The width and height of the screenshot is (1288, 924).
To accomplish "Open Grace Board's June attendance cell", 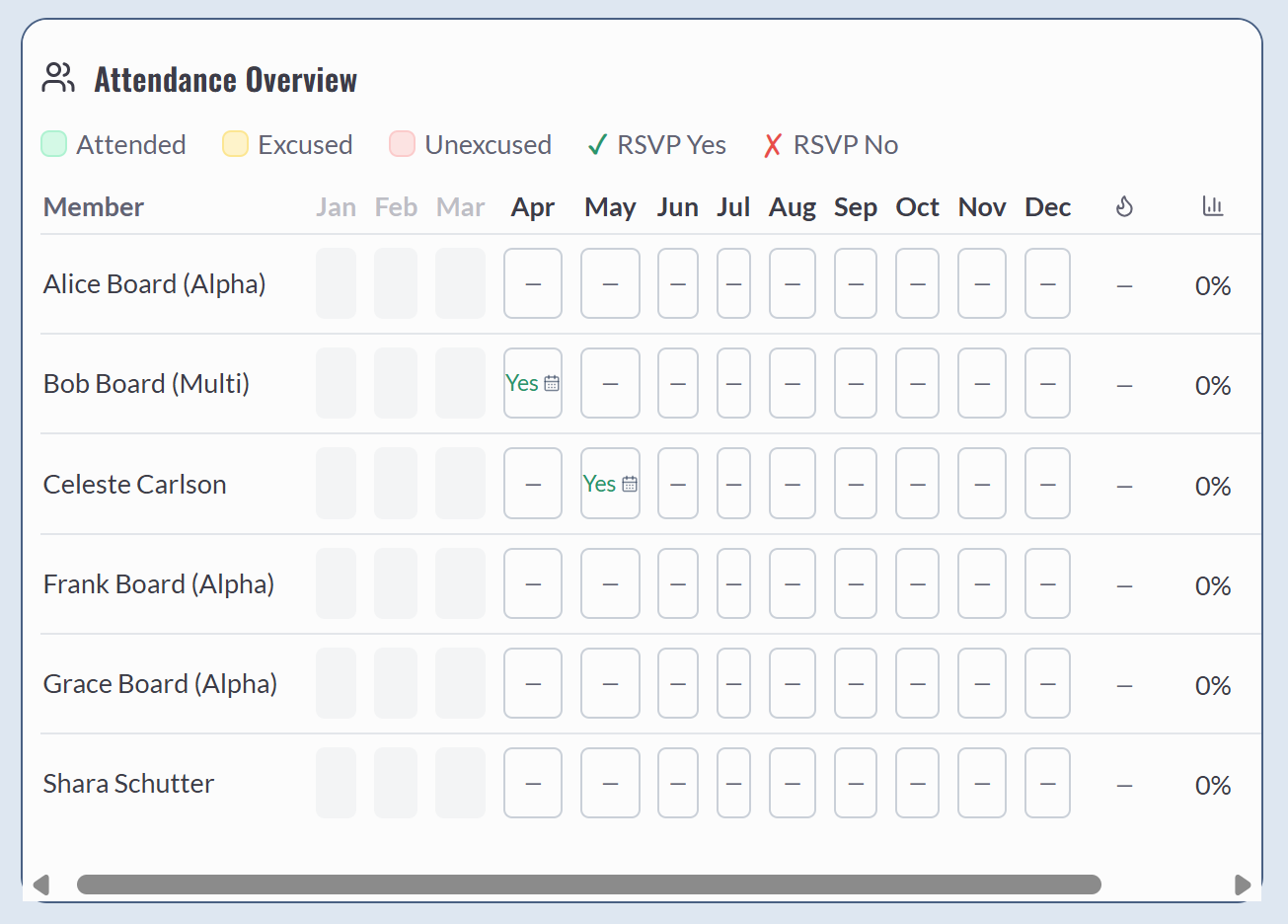I will point(678,683).
